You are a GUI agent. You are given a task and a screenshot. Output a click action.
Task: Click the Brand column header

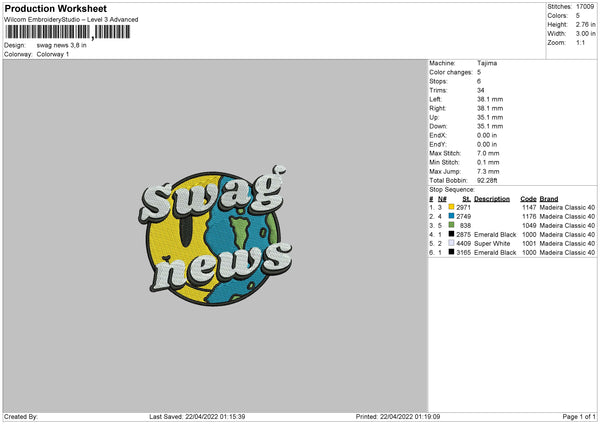(x=549, y=199)
